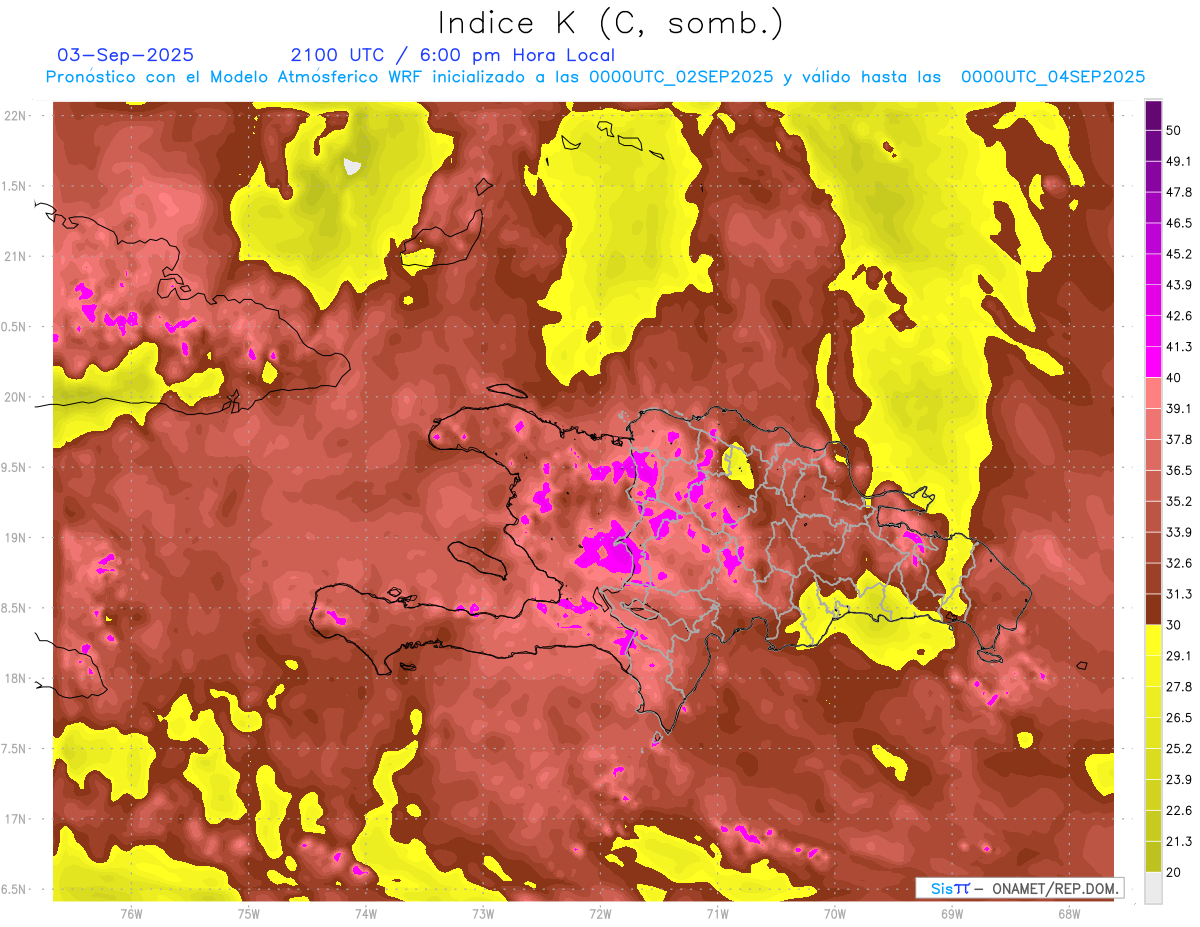Click the legend value "20" at the bottom
The height and width of the screenshot is (927, 1200).
1173,872
